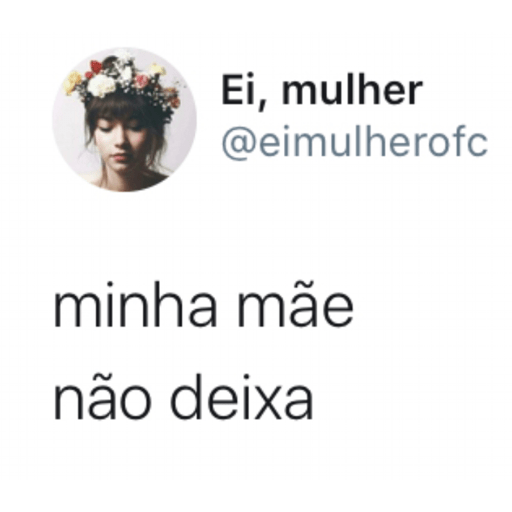Select the tweet line minha mãe
512x512 pixels.
203,304
